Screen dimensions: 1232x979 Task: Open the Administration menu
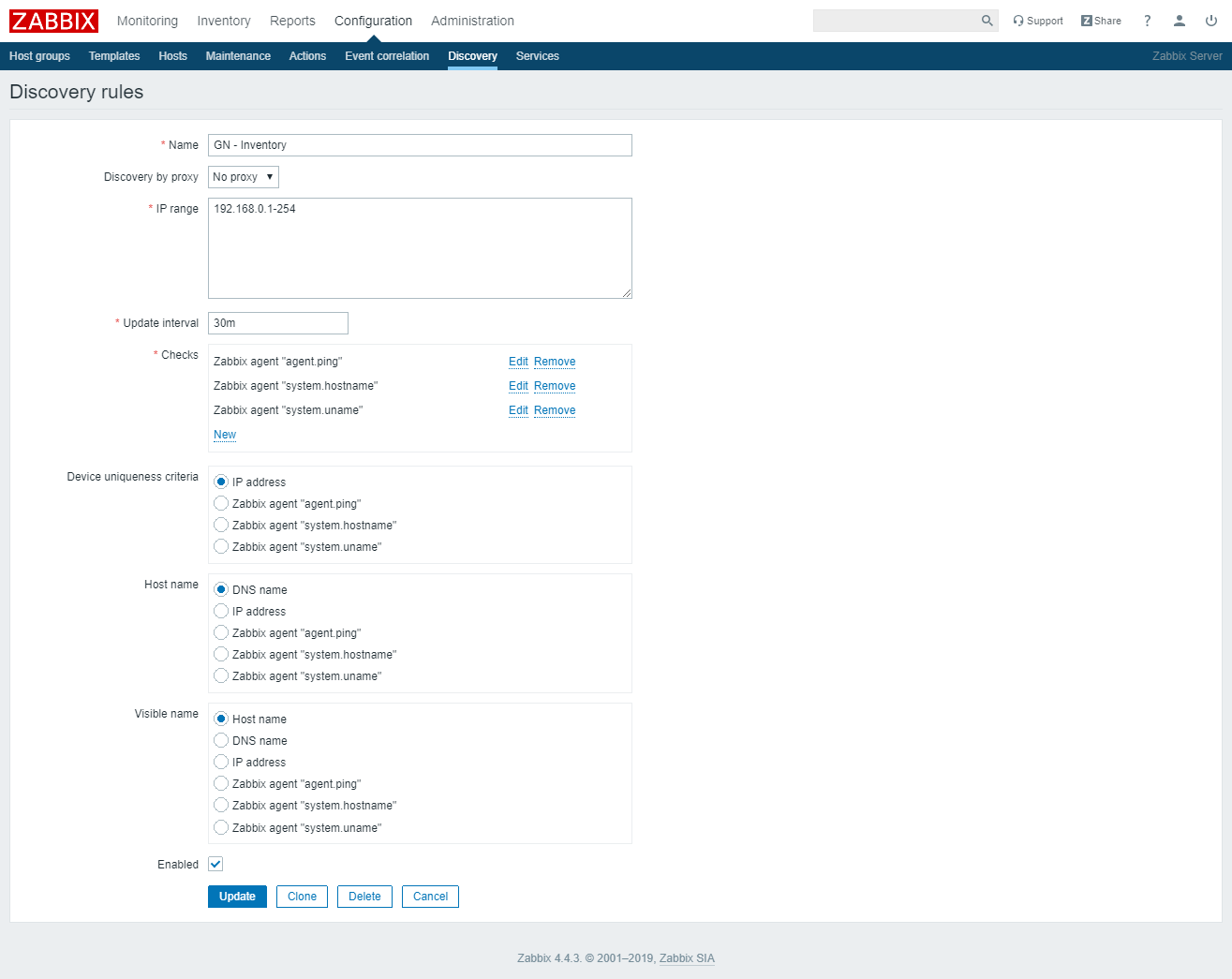pos(472,21)
